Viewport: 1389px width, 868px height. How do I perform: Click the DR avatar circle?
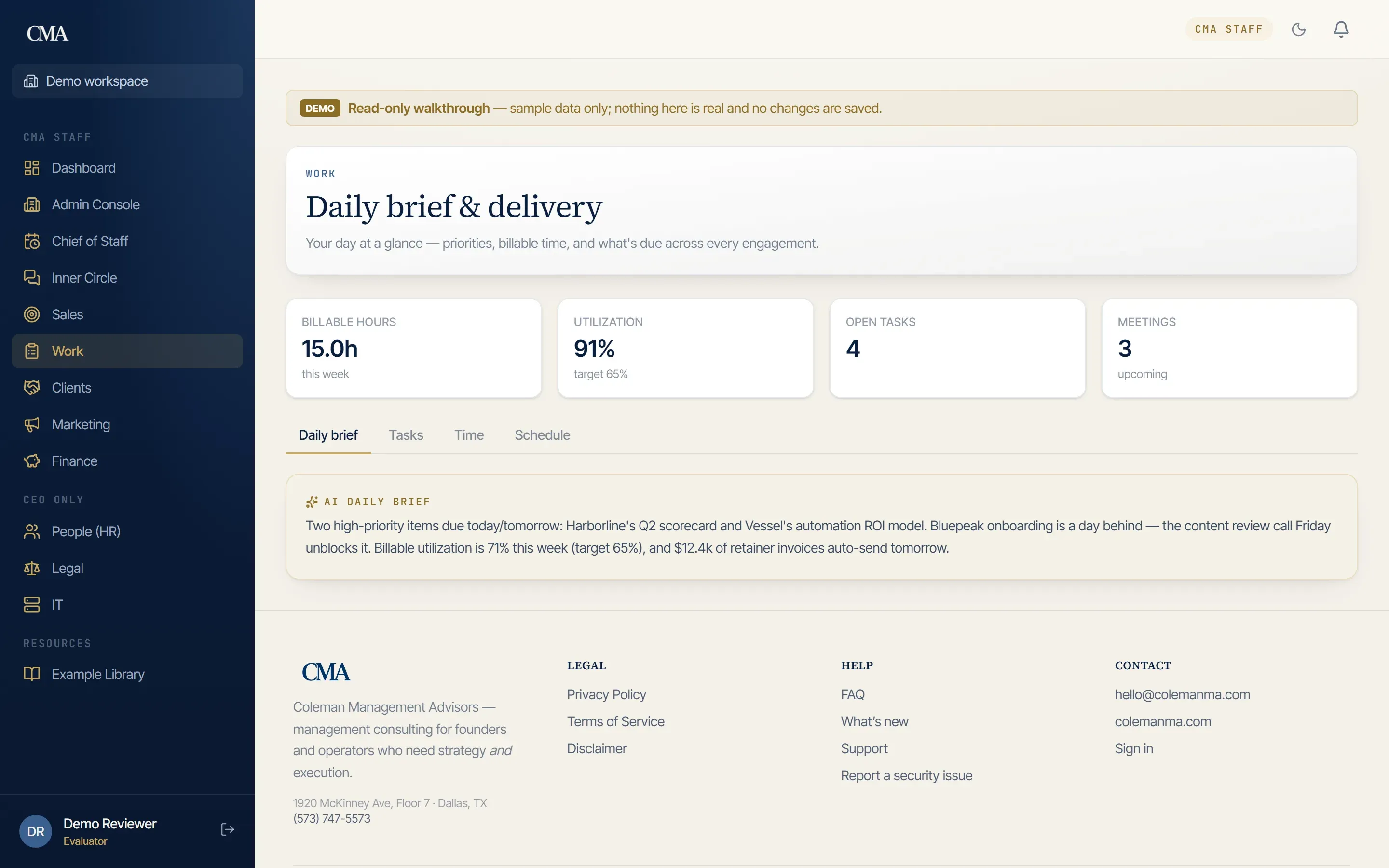(36, 831)
